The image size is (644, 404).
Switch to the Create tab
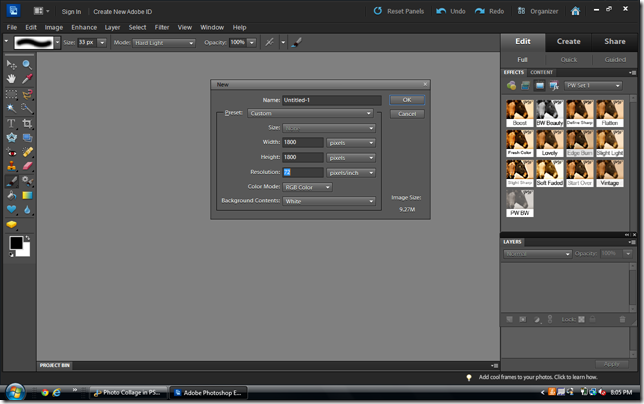(x=569, y=41)
